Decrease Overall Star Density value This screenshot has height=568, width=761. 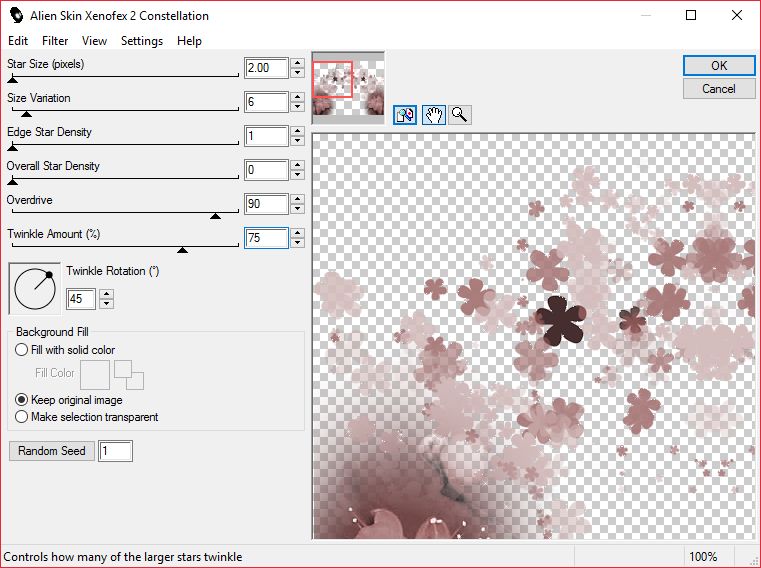(298, 175)
